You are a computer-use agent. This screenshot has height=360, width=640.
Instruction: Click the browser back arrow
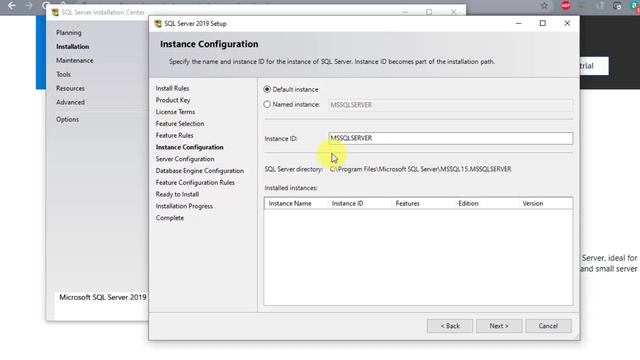pyautogui.click(x=12, y=5)
